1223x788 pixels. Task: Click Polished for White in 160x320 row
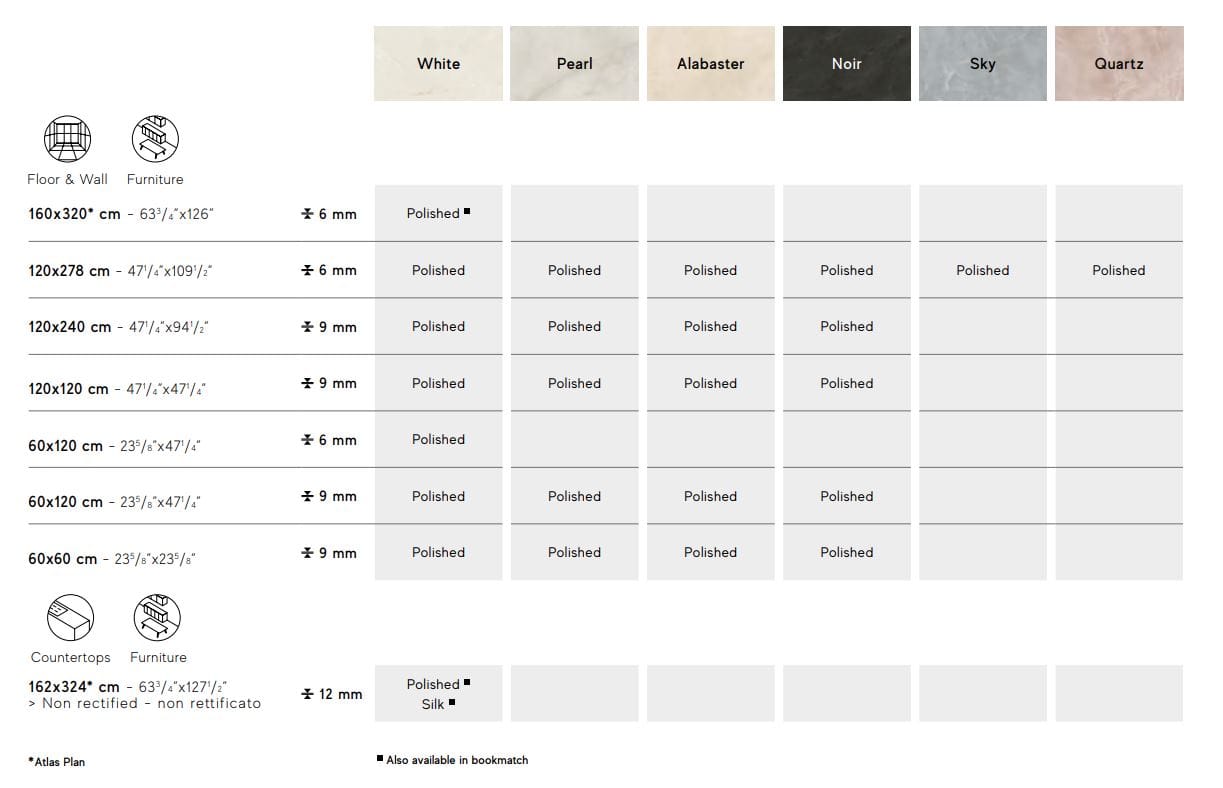(x=433, y=213)
